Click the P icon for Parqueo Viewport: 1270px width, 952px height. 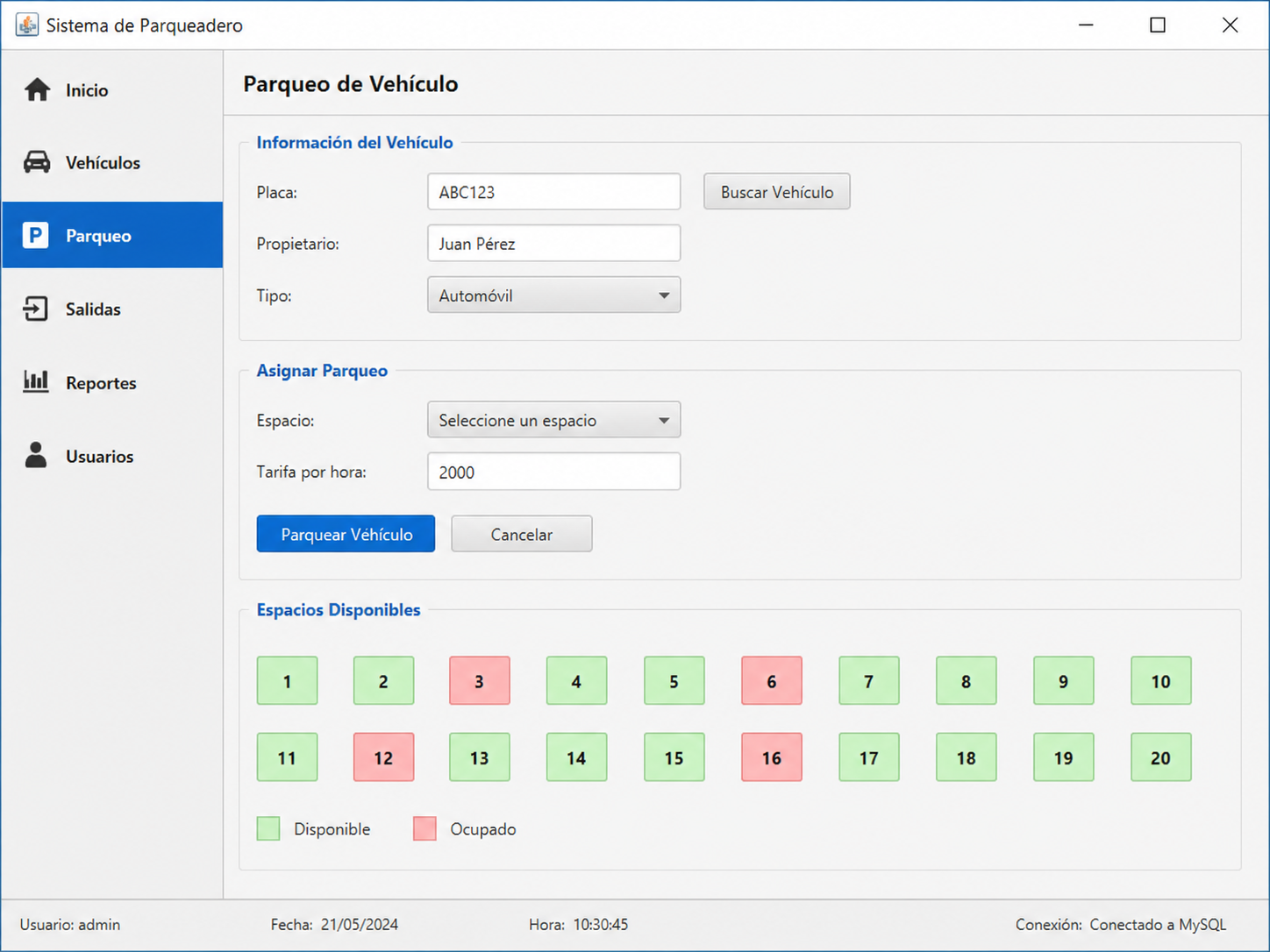tap(35, 235)
